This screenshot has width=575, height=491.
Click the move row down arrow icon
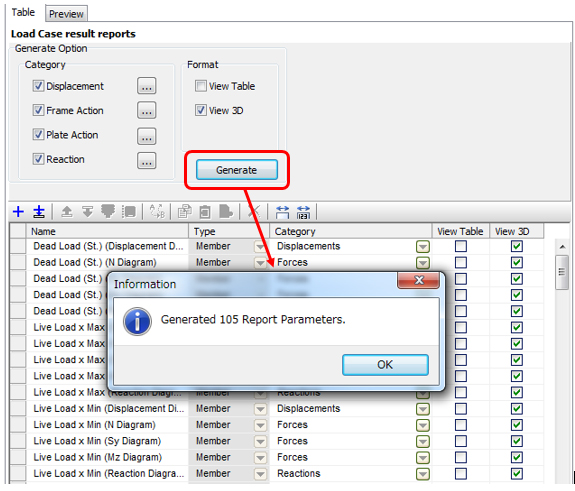click(87, 212)
